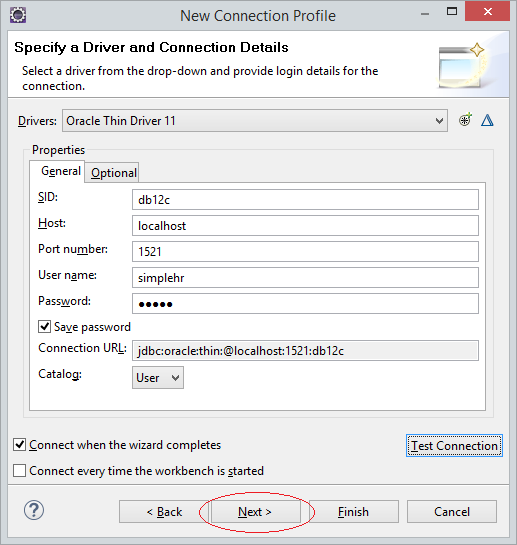The width and height of the screenshot is (517, 545).
Task: Open the help question mark icon
Action: coord(34,510)
